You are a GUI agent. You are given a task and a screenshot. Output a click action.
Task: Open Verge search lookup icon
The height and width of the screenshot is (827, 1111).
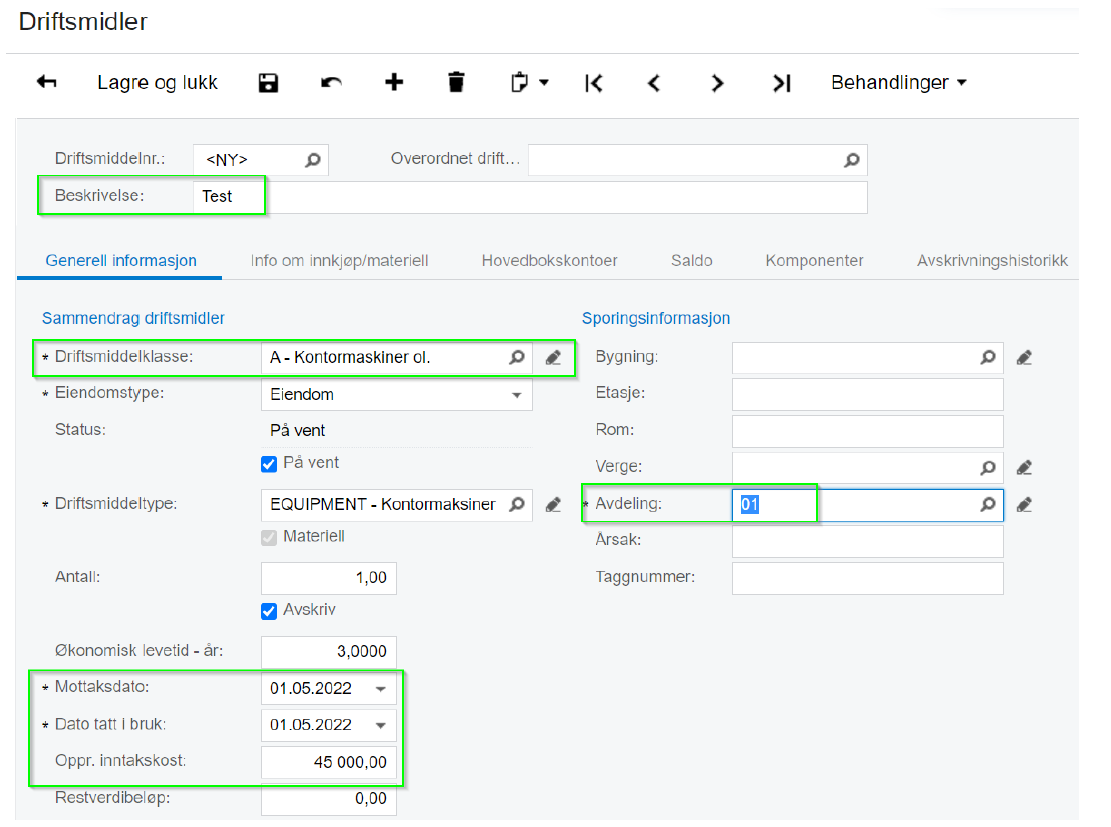988,468
